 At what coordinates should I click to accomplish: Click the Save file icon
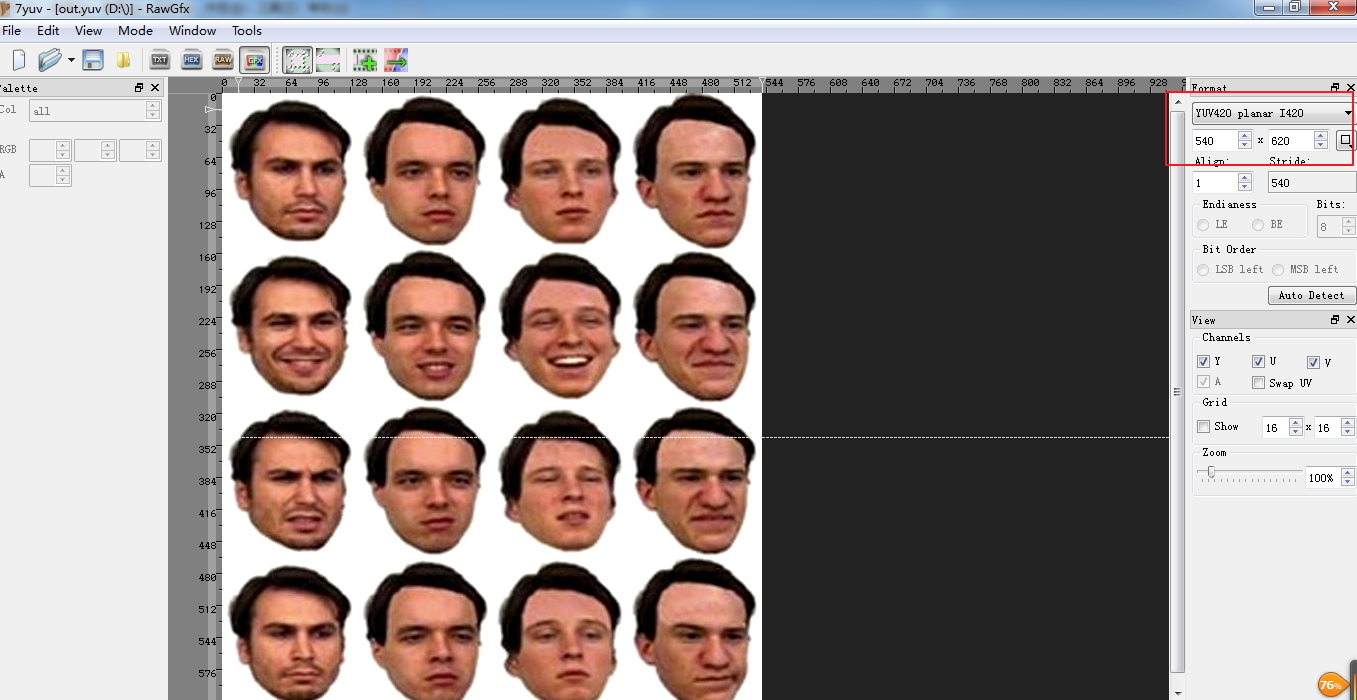[93, 59]
